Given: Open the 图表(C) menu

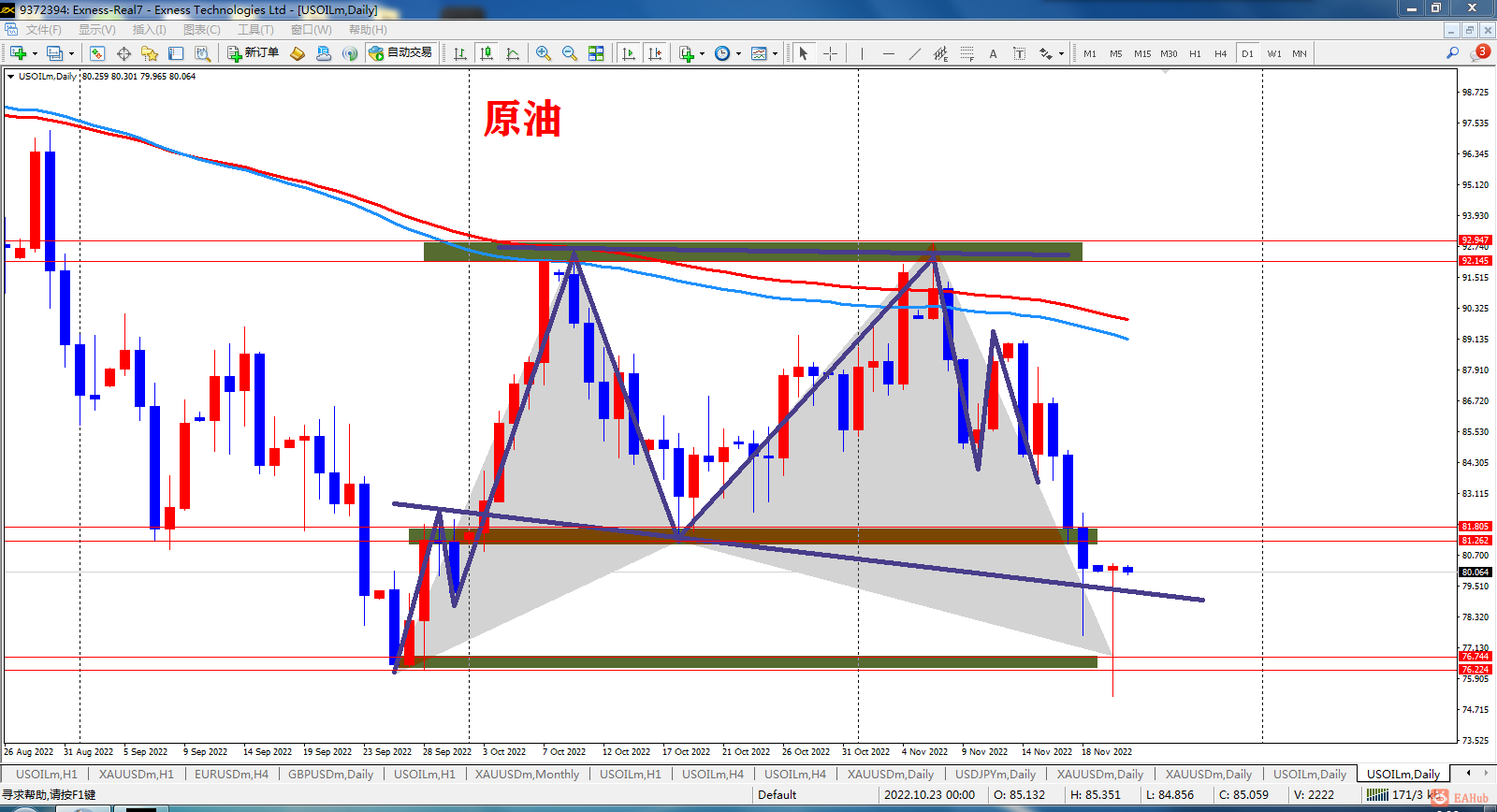Looking at the screenshot, I should (x=202, y=30).
